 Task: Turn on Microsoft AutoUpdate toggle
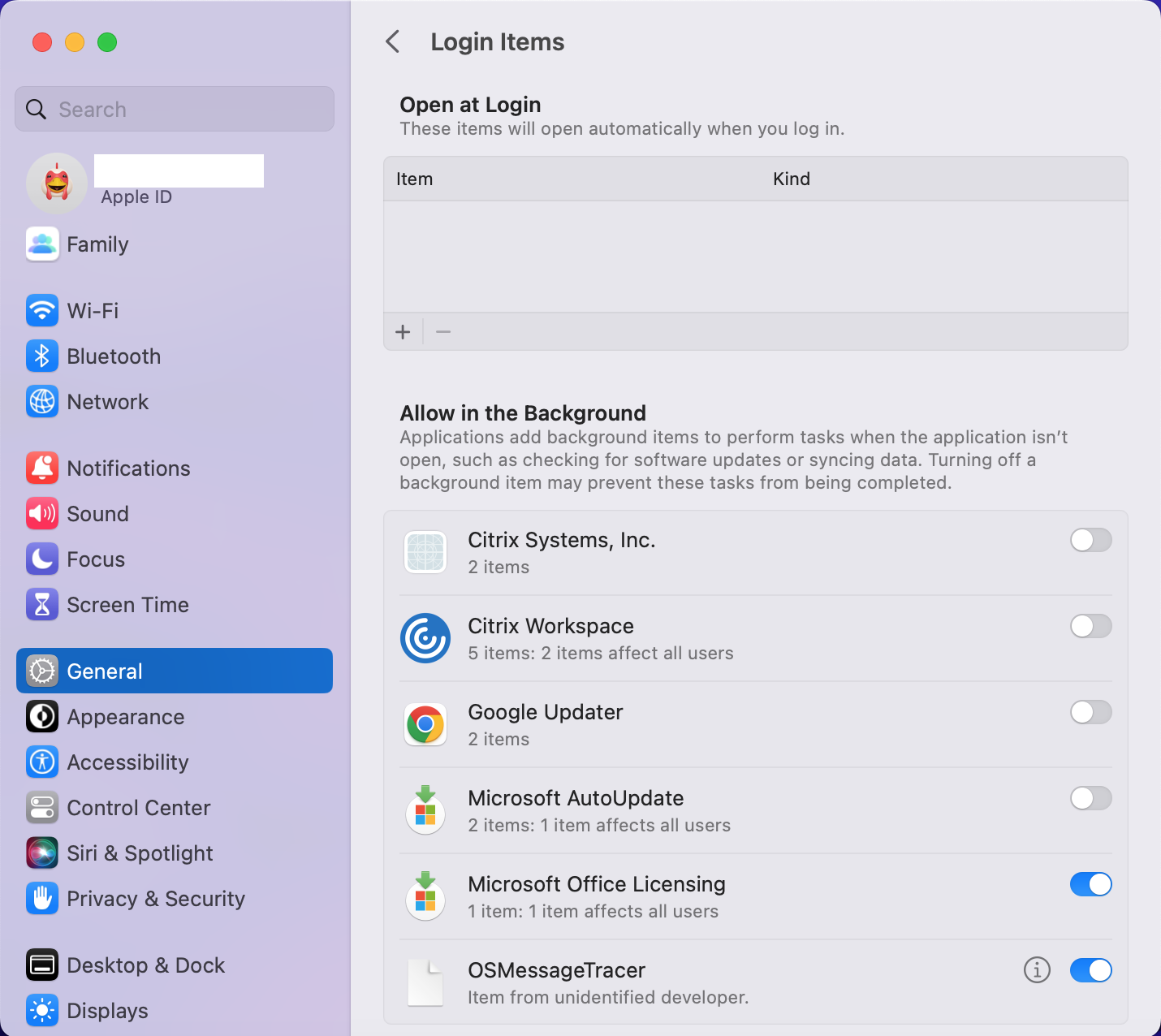click(1090, 798)
